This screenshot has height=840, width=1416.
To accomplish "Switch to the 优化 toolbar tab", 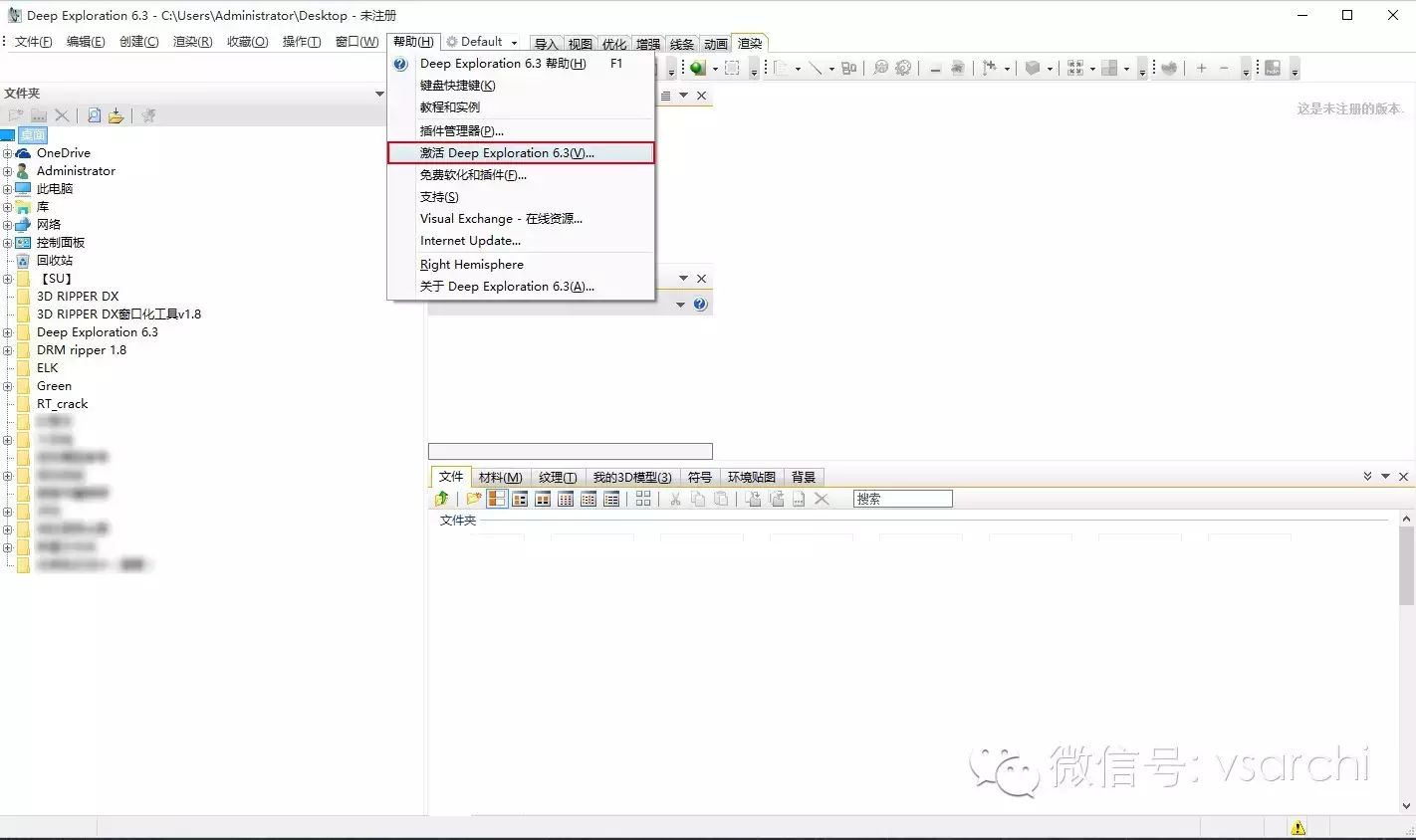I will click(614, 44).
